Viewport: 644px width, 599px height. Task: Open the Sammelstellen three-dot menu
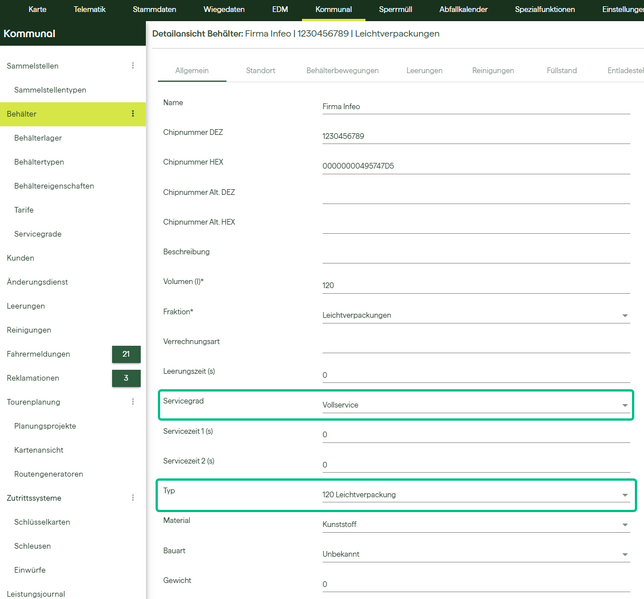(133, 66)
